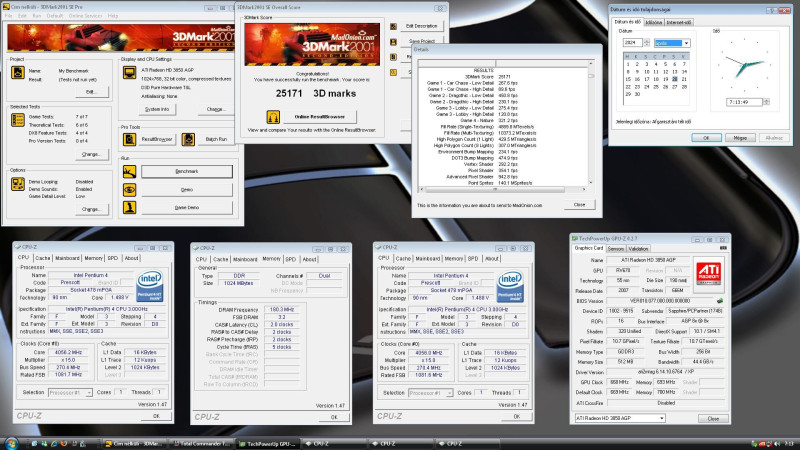Click the Demo eye icon
Viewport: 800px width, 450px height.
130,190
